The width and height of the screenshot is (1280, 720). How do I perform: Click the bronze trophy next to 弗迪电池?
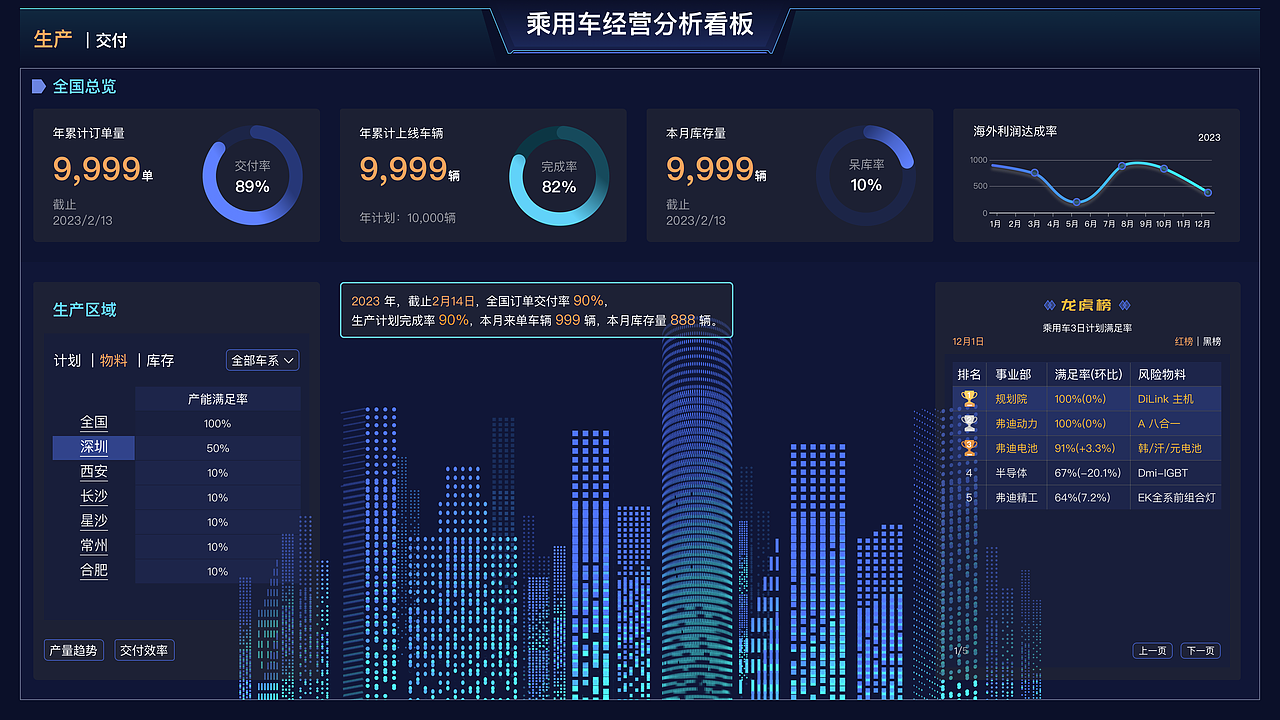coord(968,448)
